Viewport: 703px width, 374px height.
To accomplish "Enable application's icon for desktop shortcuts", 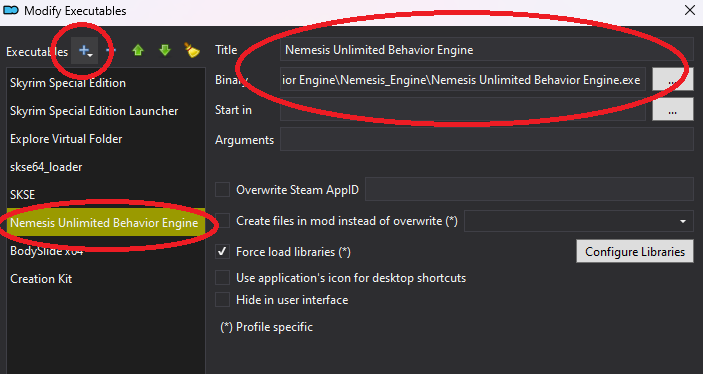I will click(222, 278).
